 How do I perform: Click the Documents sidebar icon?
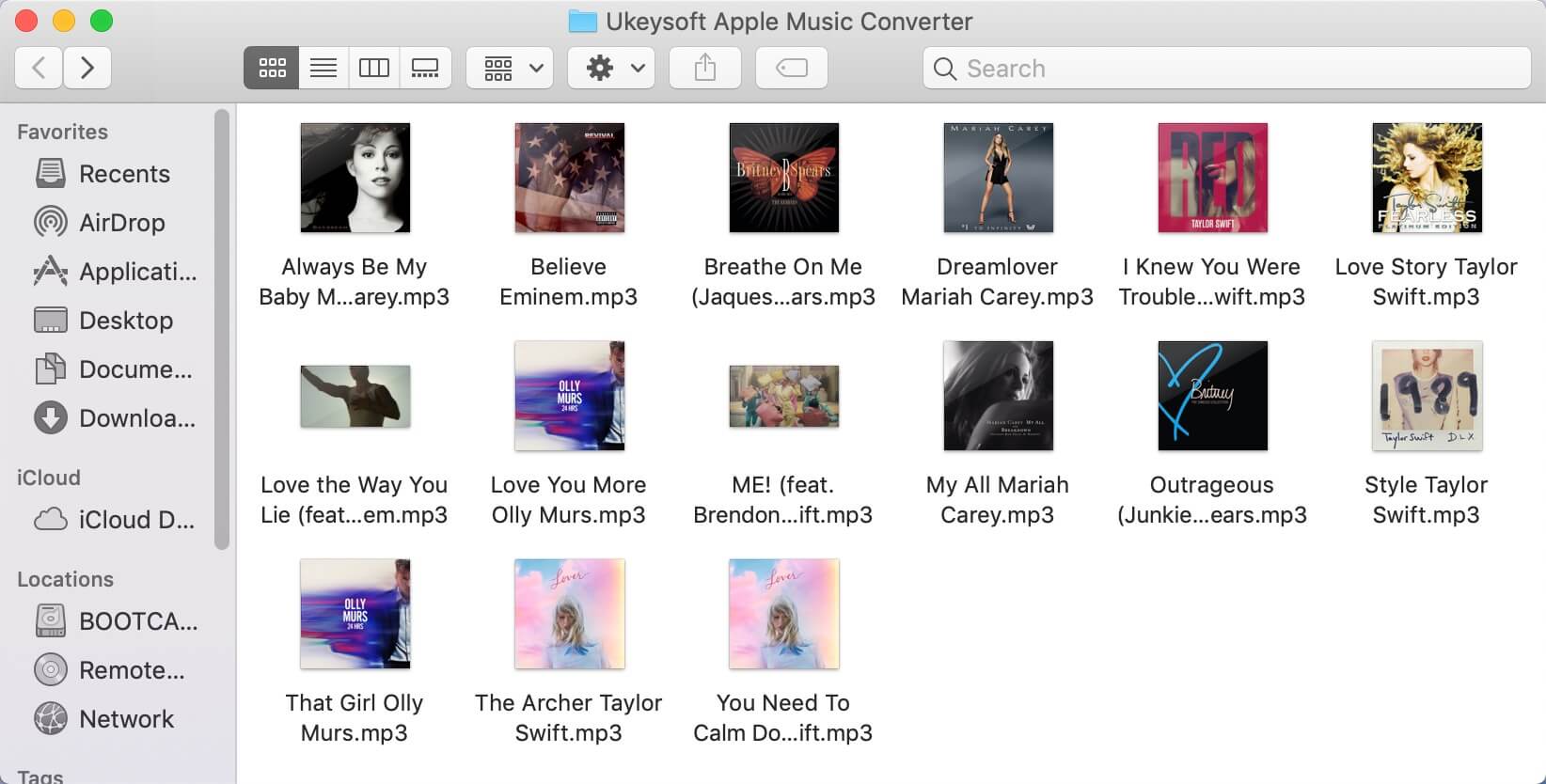point(51,368)
